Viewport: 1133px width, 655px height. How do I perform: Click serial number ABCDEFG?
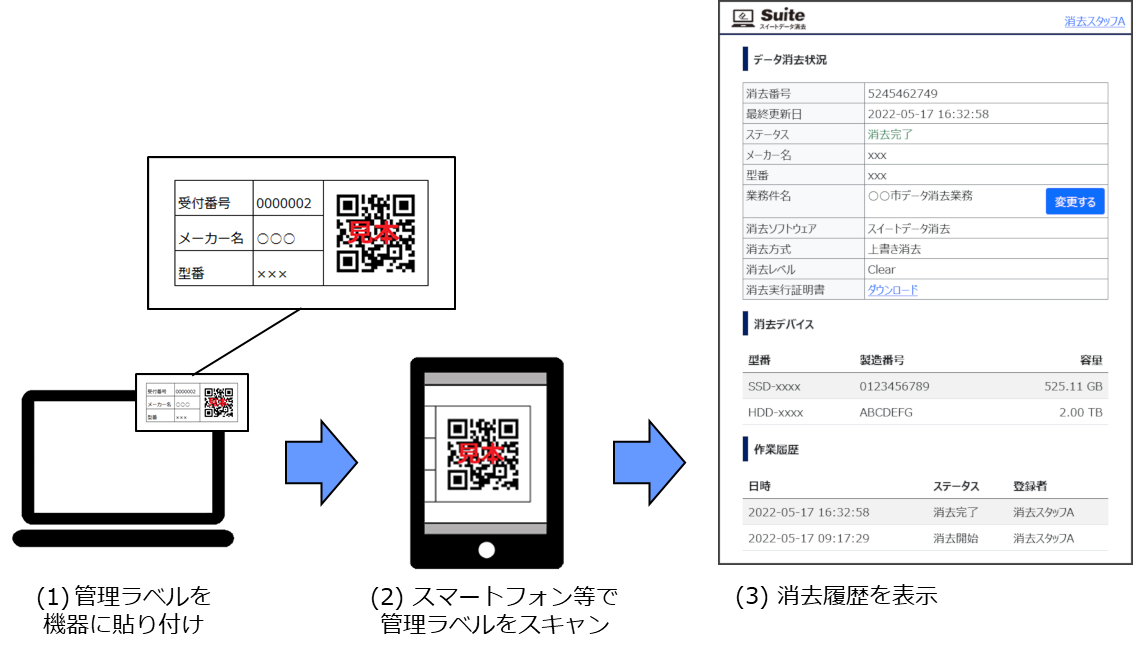pos(886,412)
